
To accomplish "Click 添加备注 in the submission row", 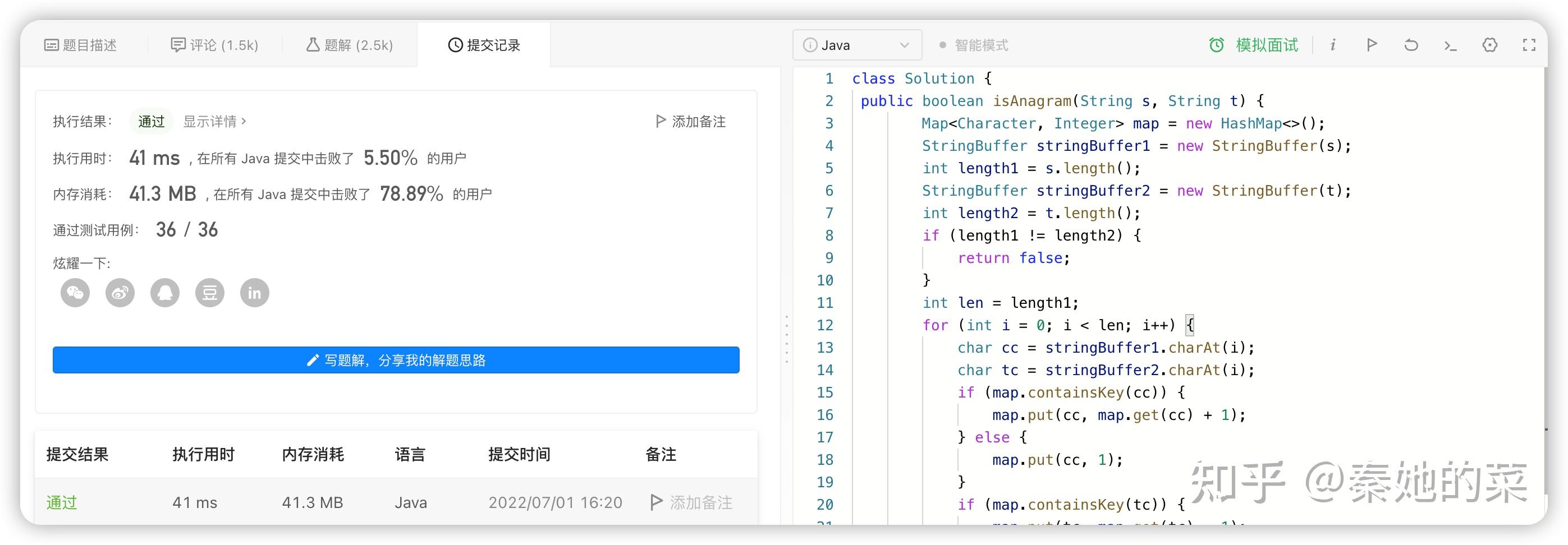I will point(691,502).
